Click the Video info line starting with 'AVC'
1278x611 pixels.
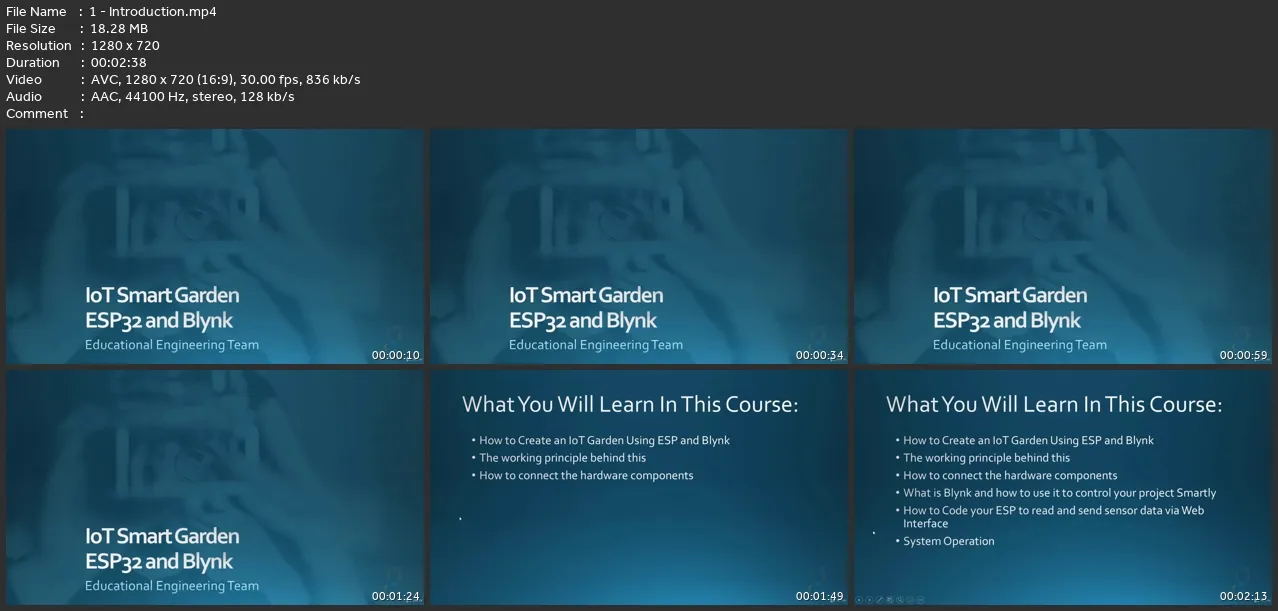click(225, 80)
